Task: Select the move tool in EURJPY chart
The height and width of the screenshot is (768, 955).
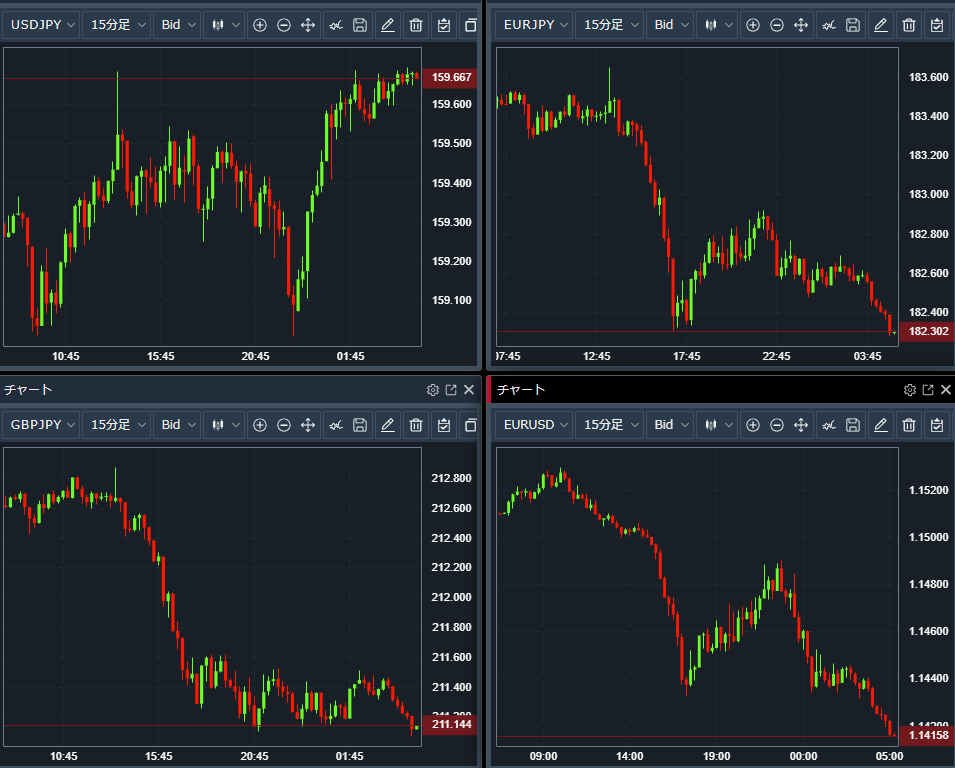Action: pos(801,25)
